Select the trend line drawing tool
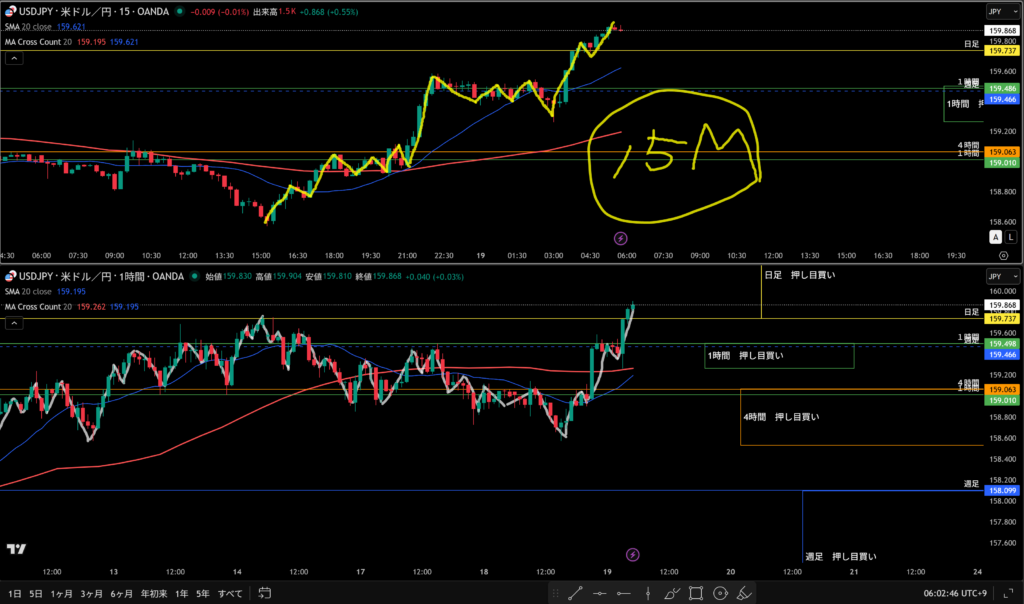This screenshot has height=604, width=1024. pyautogui.click(x=576, y=593)
